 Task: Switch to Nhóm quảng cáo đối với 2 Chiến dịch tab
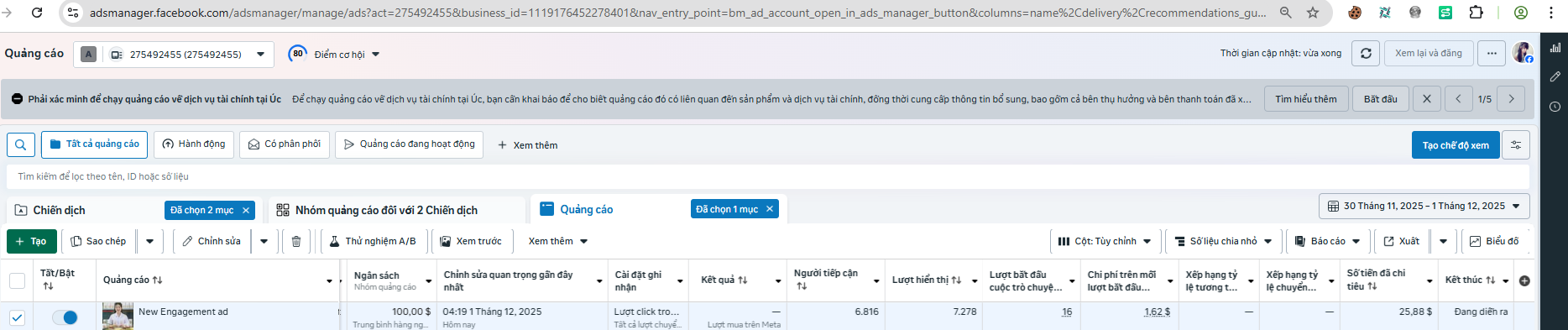(x=386, y=210)
